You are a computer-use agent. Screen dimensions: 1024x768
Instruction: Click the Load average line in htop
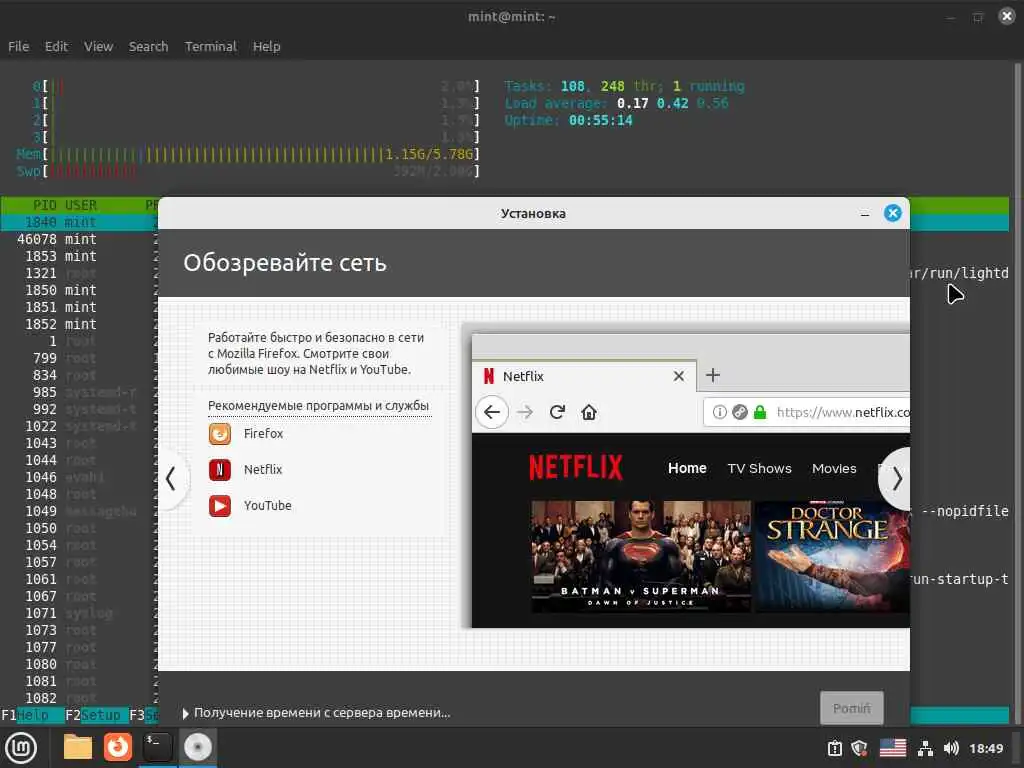click(616, 103)
